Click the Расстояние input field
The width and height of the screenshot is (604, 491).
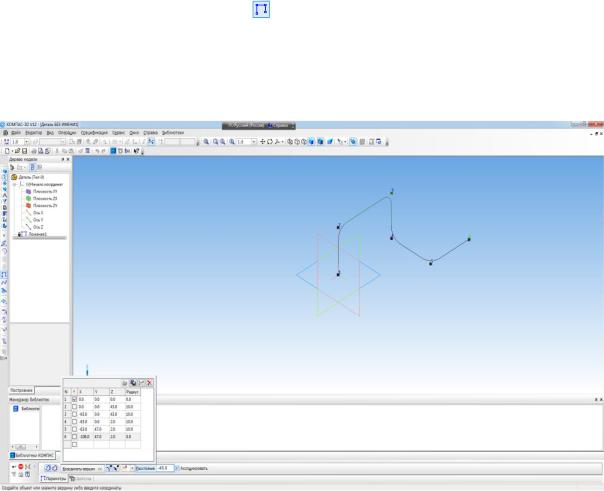pyautogui.click(x=165, y=468)
